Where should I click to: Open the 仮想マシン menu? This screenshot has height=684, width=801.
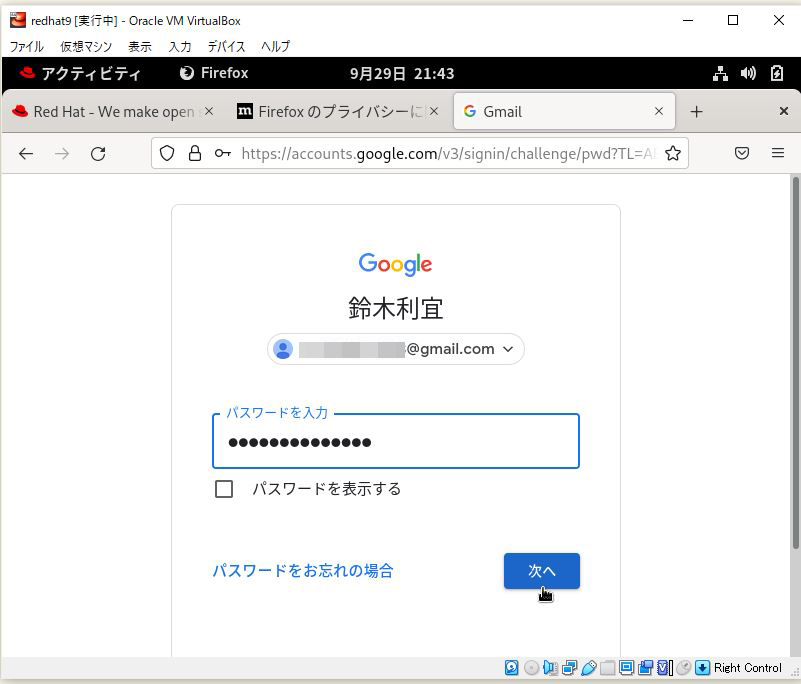click(86, 46)
